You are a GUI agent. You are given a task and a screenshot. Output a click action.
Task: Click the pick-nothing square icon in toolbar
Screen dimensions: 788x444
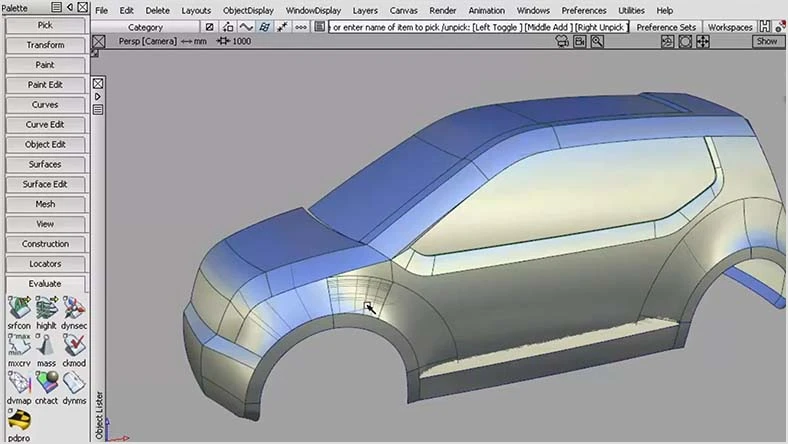[x=210, y=27]
